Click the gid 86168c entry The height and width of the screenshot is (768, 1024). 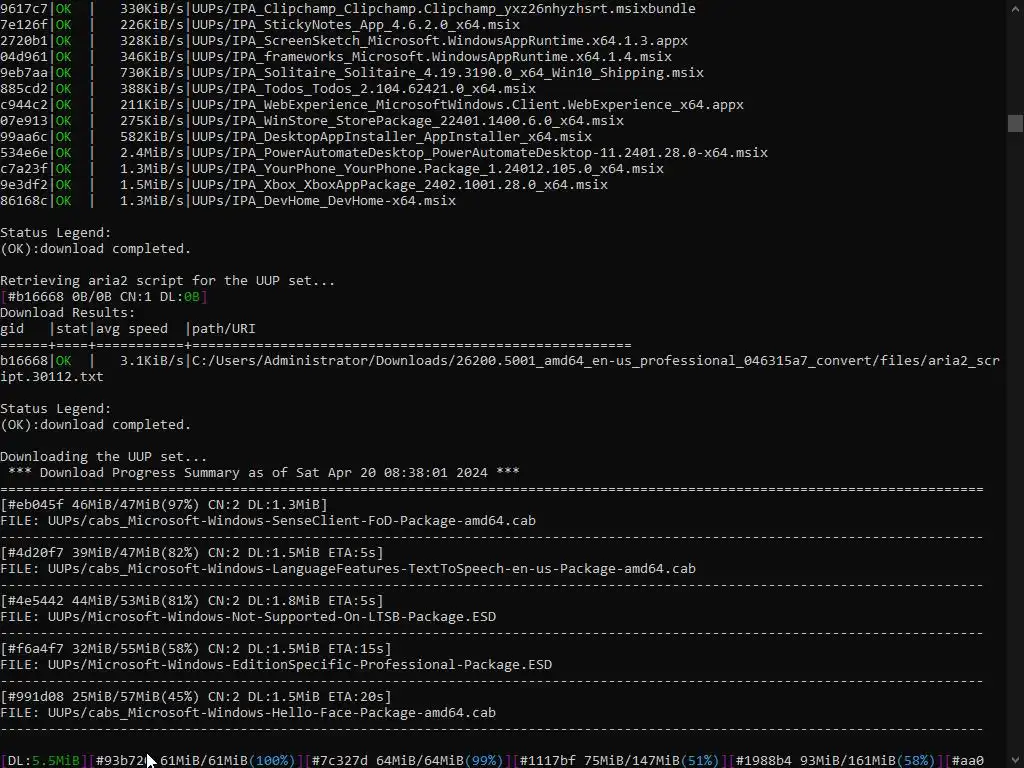click(24, 200)
